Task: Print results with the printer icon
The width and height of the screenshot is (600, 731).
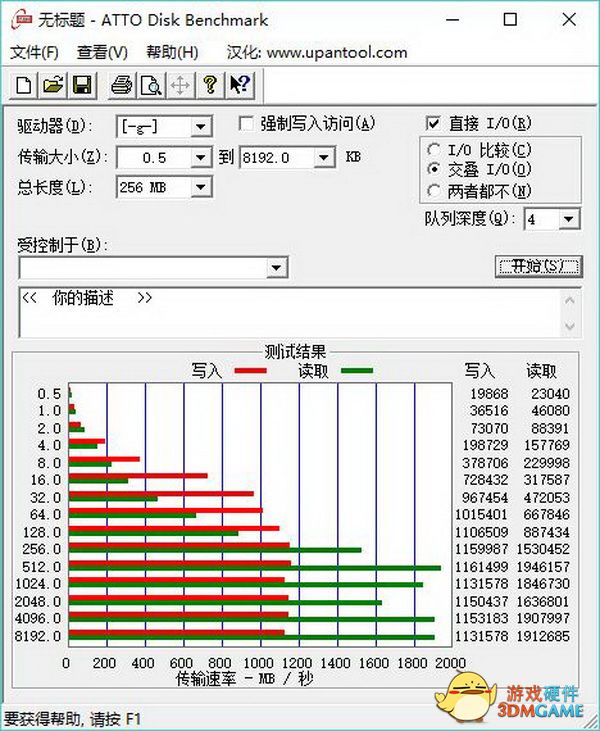Action: point(122,85)
